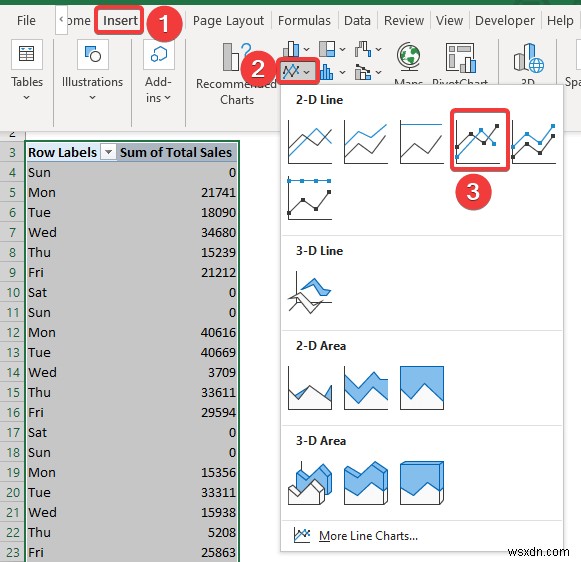
Task: Open the Help tab
Action: (x=560, y=20)
